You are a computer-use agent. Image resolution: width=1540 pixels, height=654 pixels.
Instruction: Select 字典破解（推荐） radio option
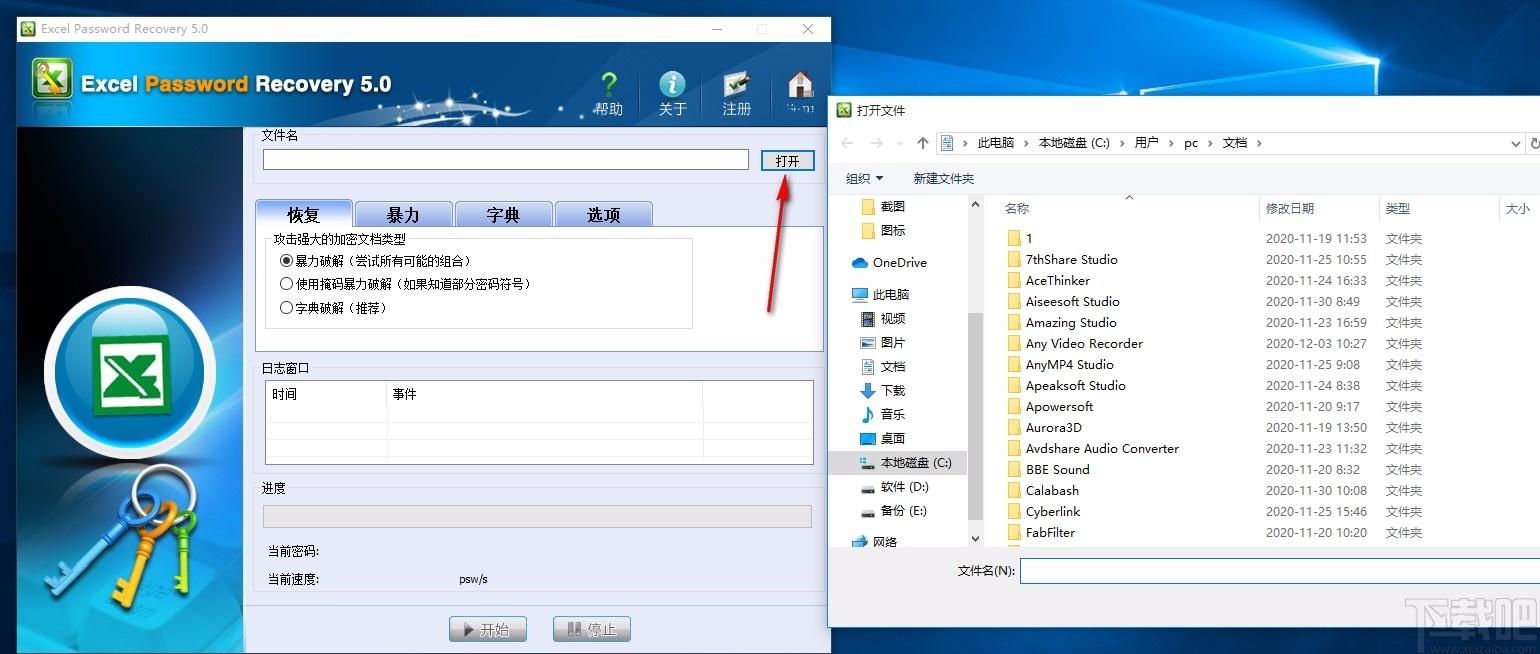(x=287, y=308)
